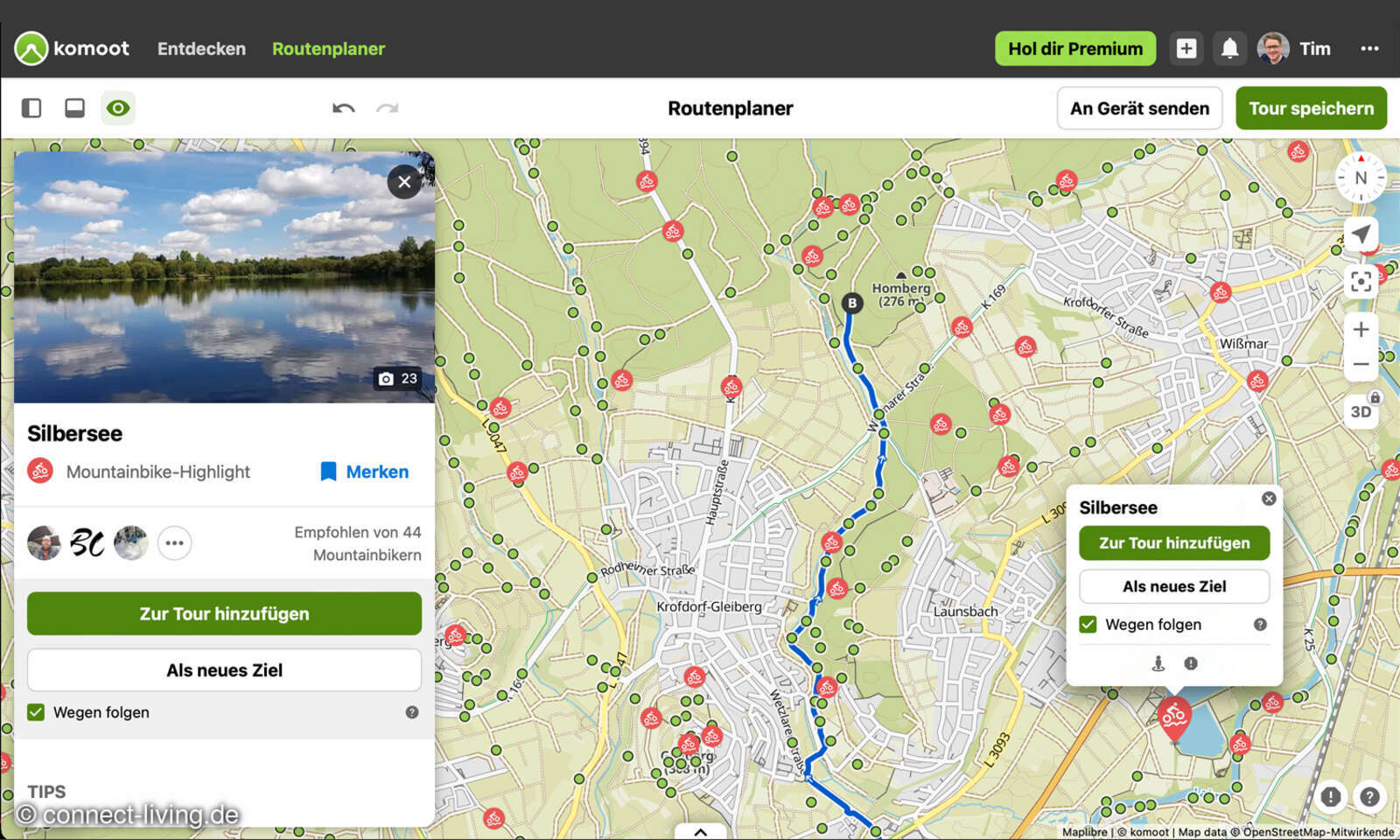This screenshot has width=1400, height=840.
Task: Activate the location arrow on the map
Action: [x=1362, y=234]
